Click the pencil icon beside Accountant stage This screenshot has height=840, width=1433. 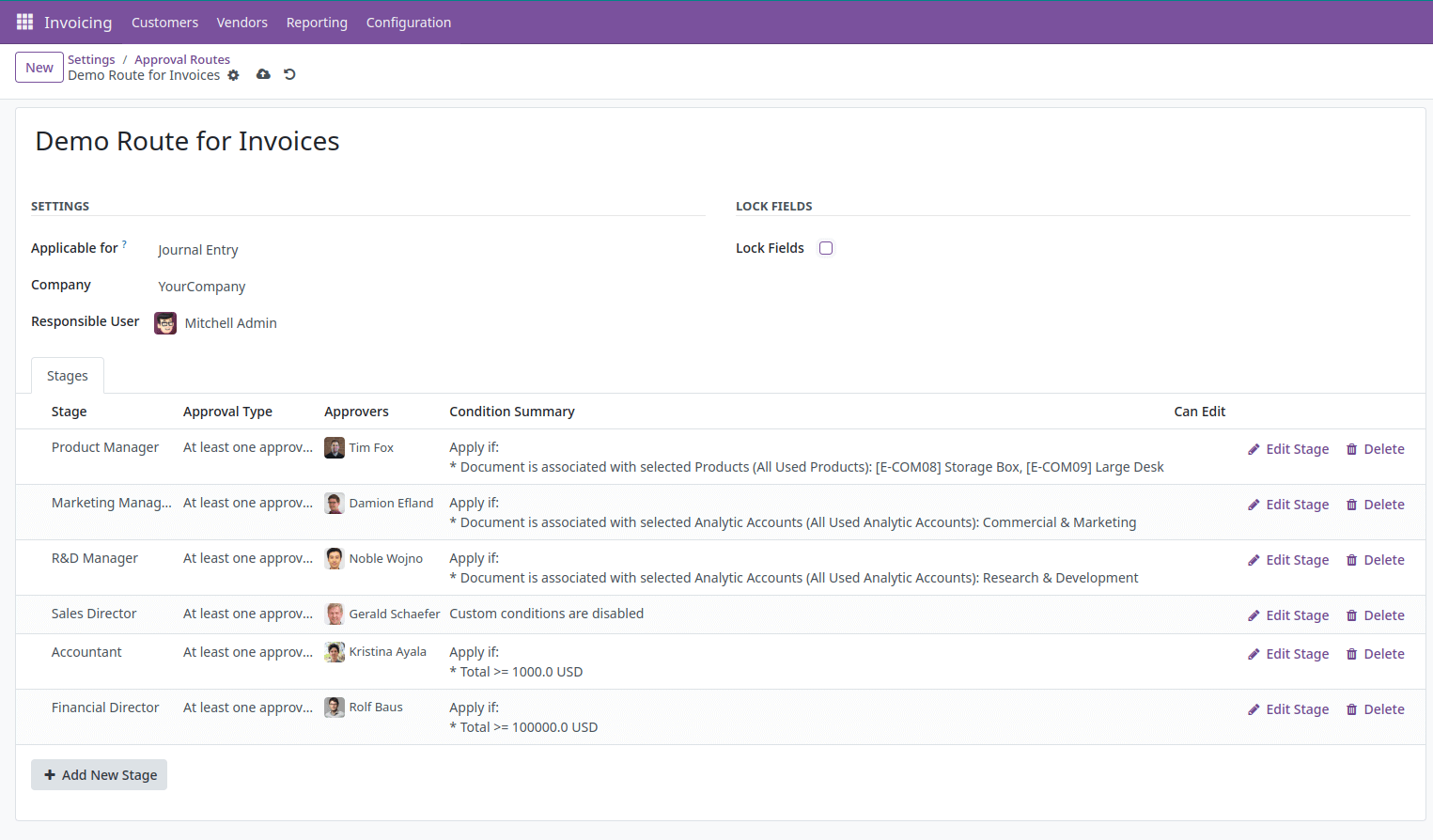tap(1254, 653)
